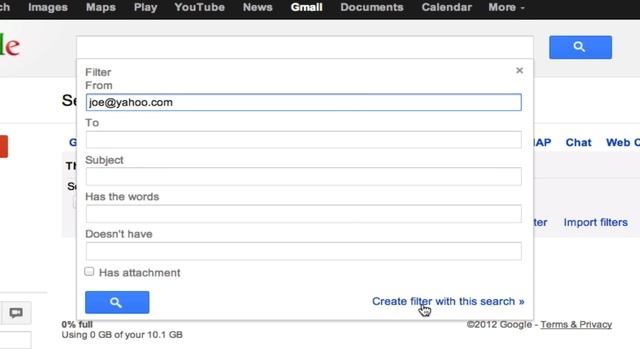Click the blue search button at top right
The height and width of the screenshot is (360, 640).
coord(580,47)
